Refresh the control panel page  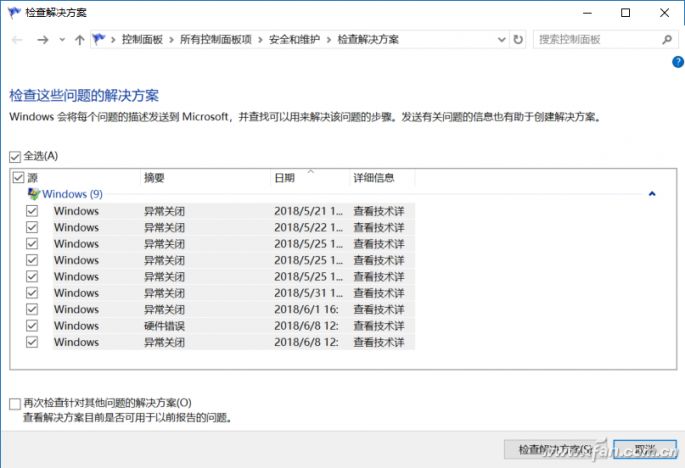[518, 40]
